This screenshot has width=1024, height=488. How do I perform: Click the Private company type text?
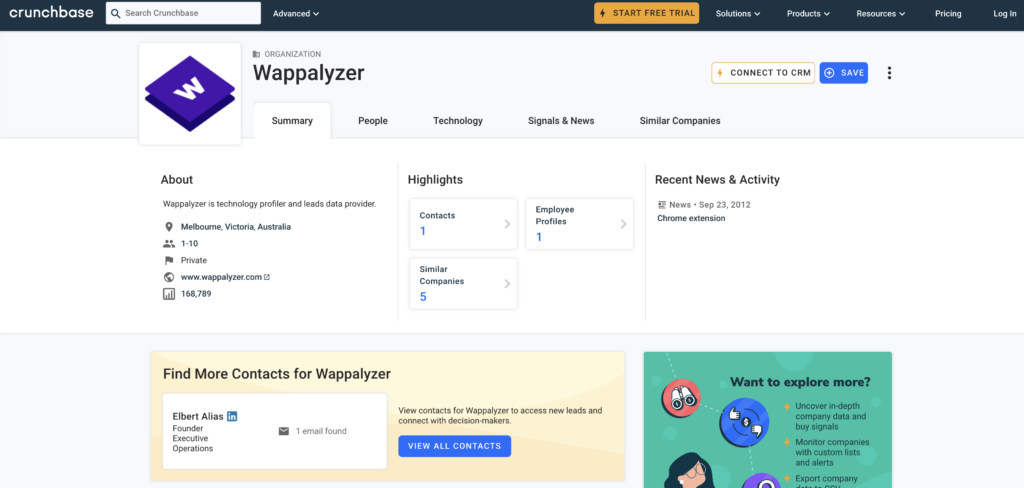(194, 261)
